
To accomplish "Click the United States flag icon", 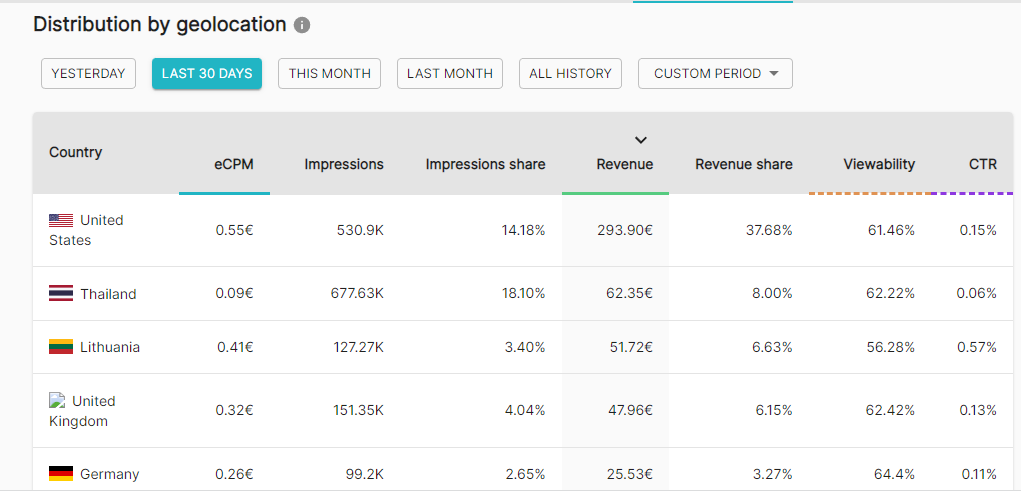I will (x=61, y=221).
